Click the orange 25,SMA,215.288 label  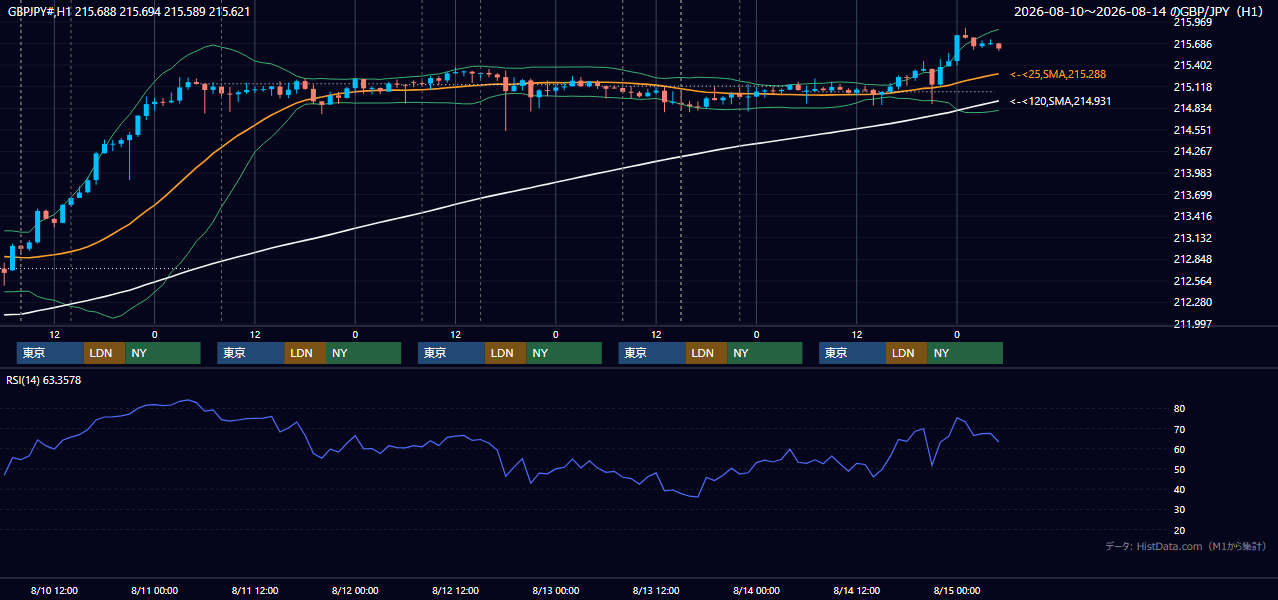point(1058,74)
